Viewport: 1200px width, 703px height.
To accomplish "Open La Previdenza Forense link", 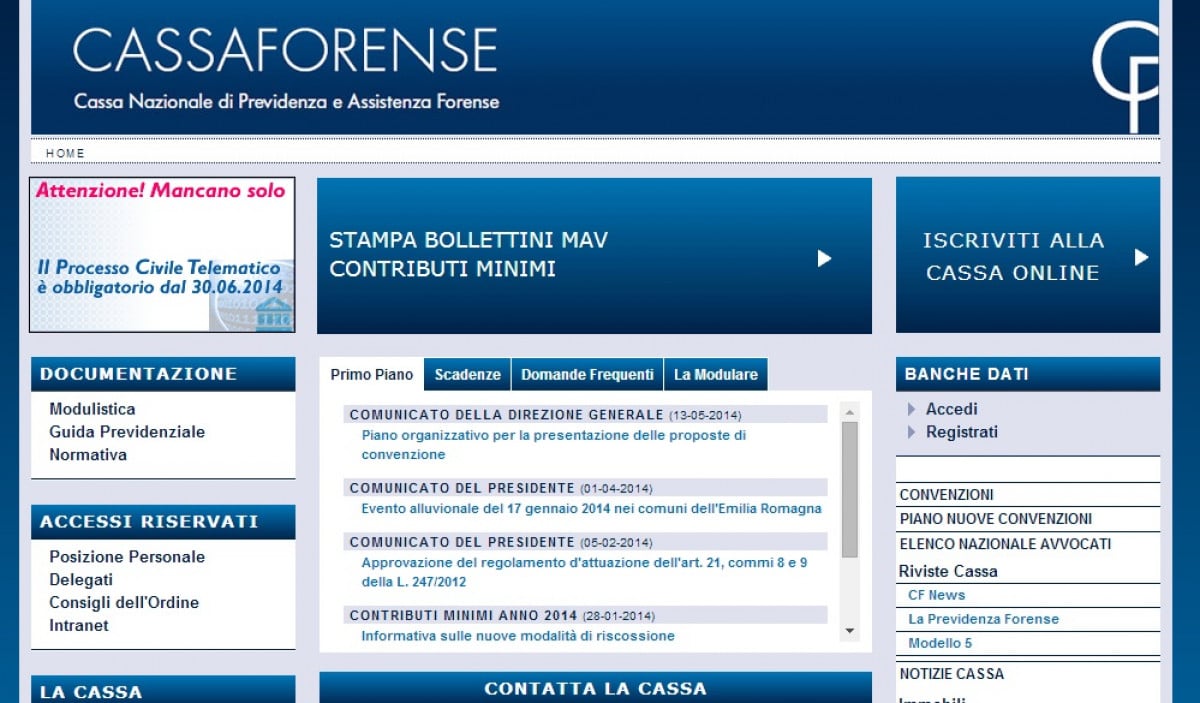I will [x=983, y=619].
